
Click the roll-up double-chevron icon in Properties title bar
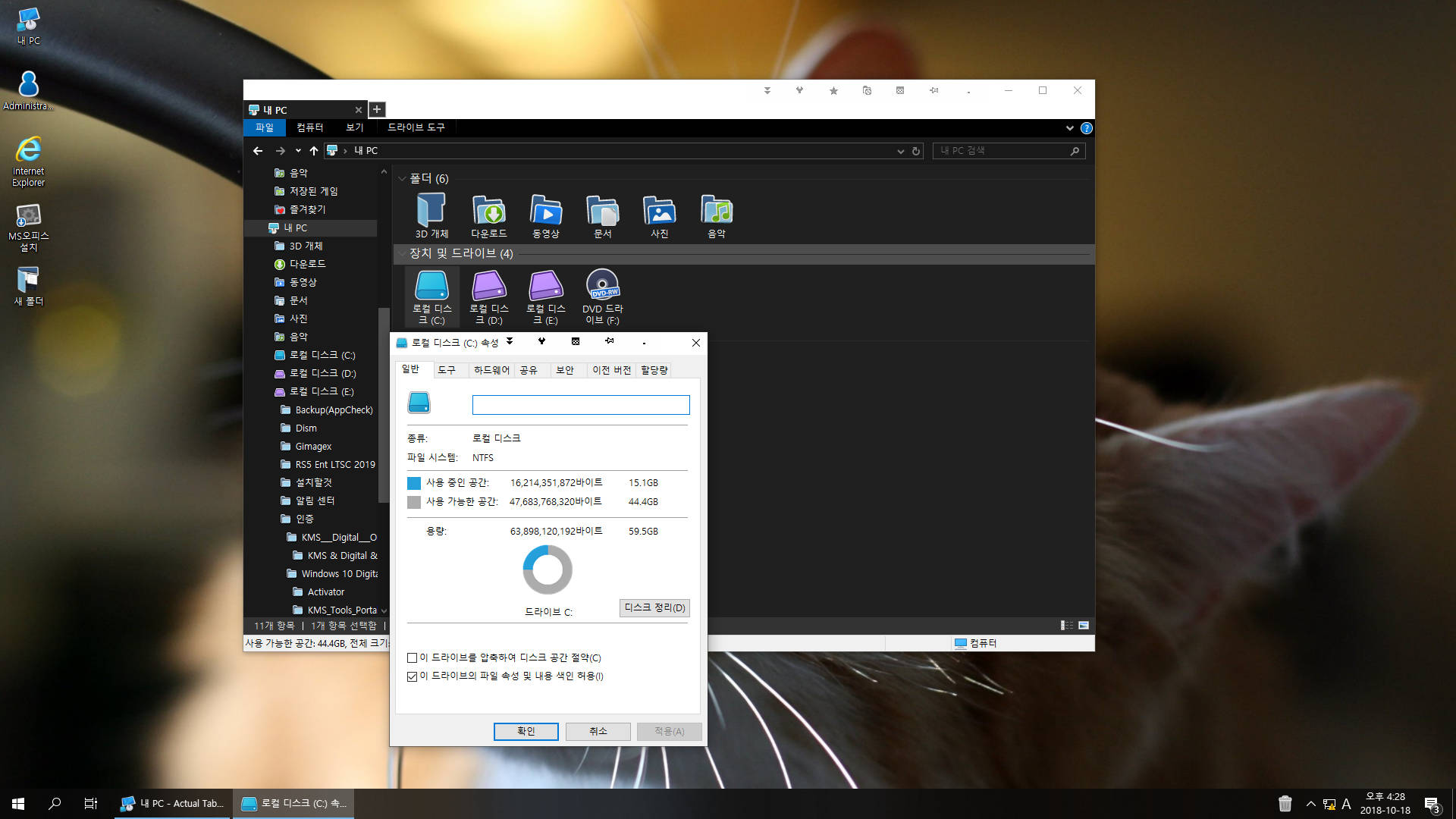510,341
